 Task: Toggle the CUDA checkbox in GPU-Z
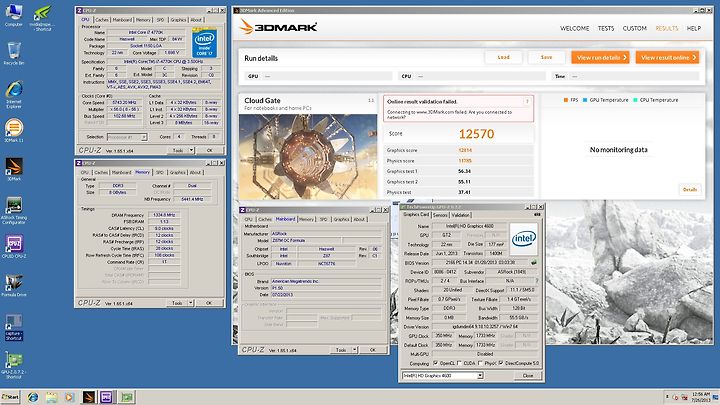point(459,363)
